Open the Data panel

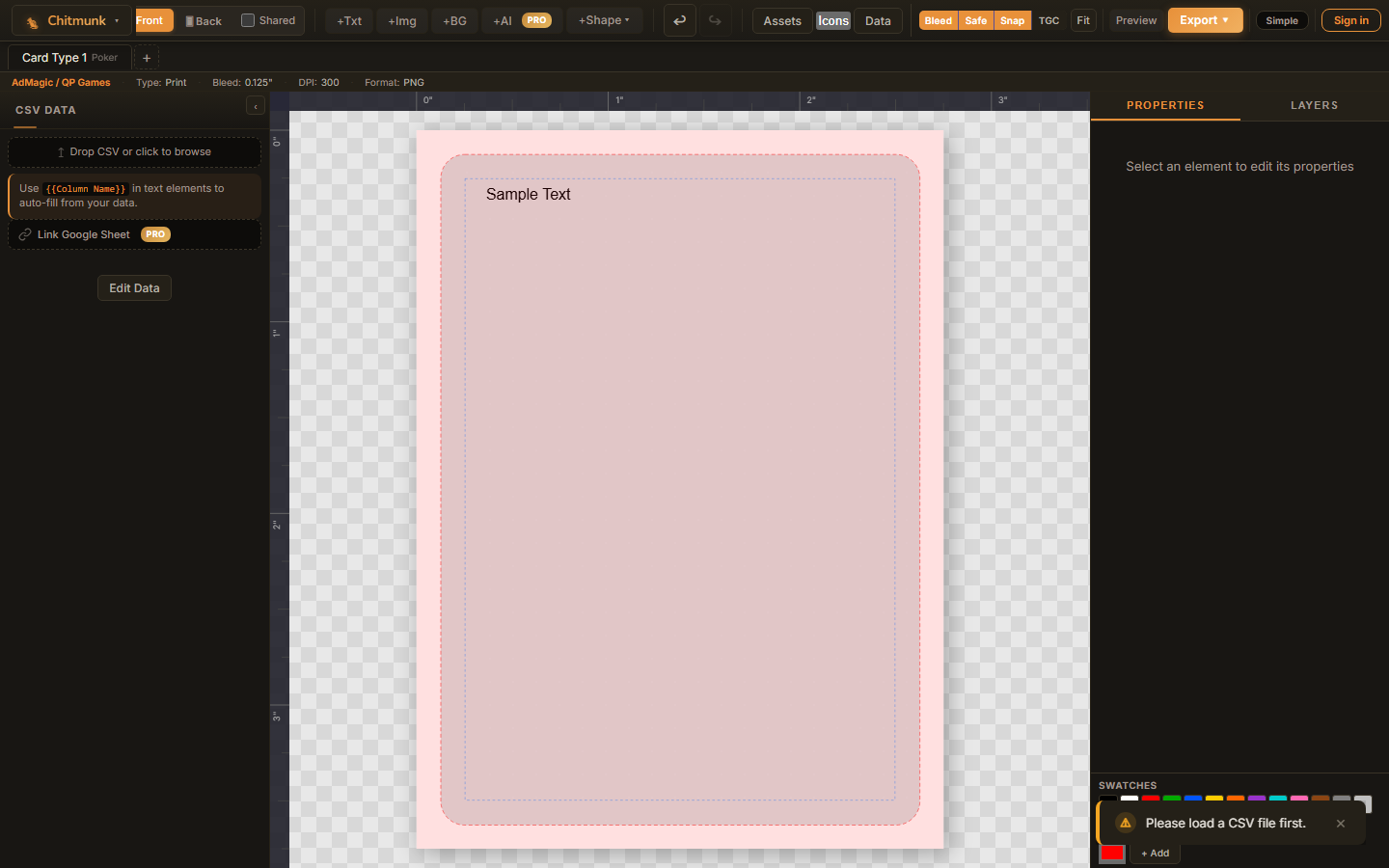point(878,20)
